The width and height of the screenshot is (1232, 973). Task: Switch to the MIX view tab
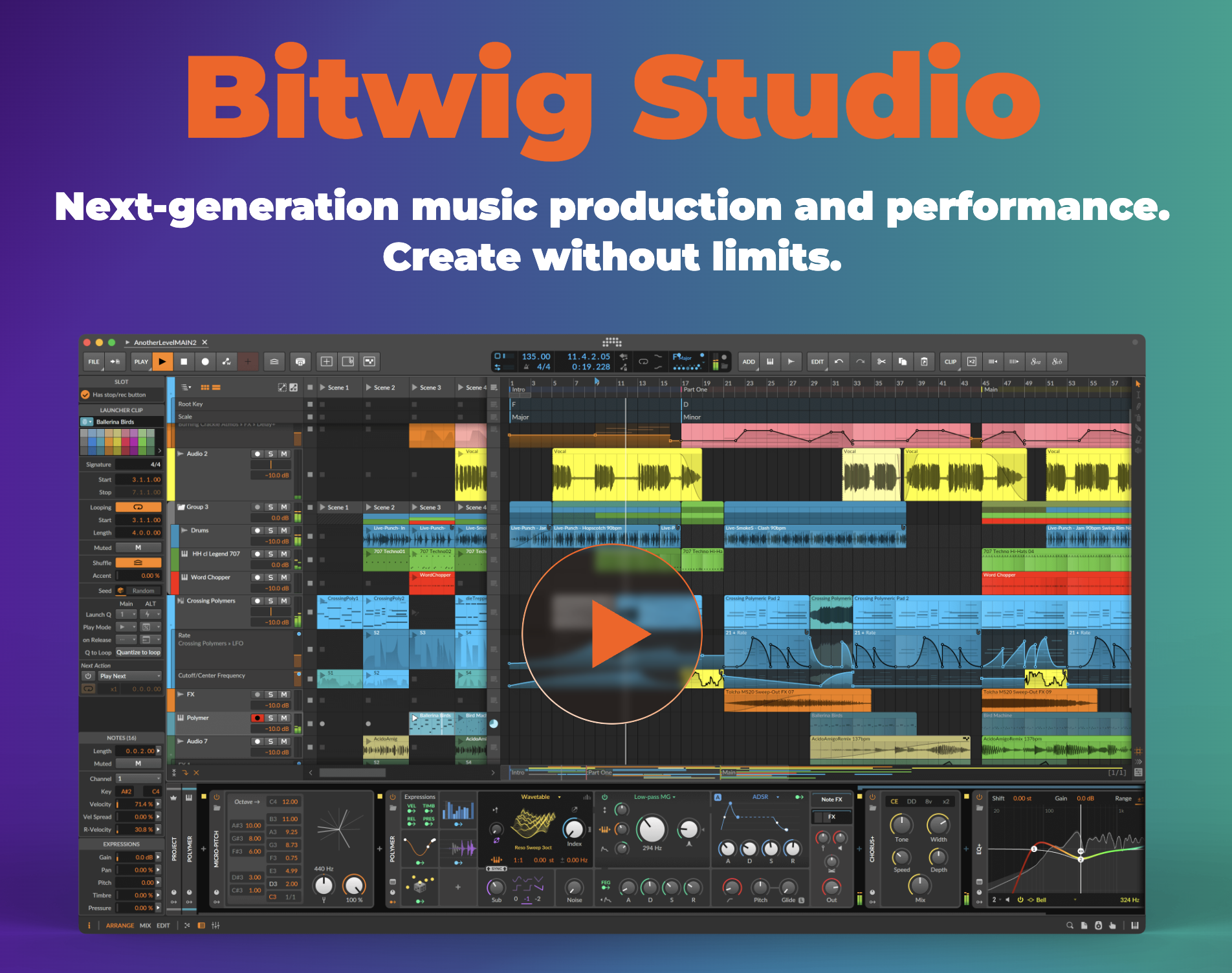[145, 925]
